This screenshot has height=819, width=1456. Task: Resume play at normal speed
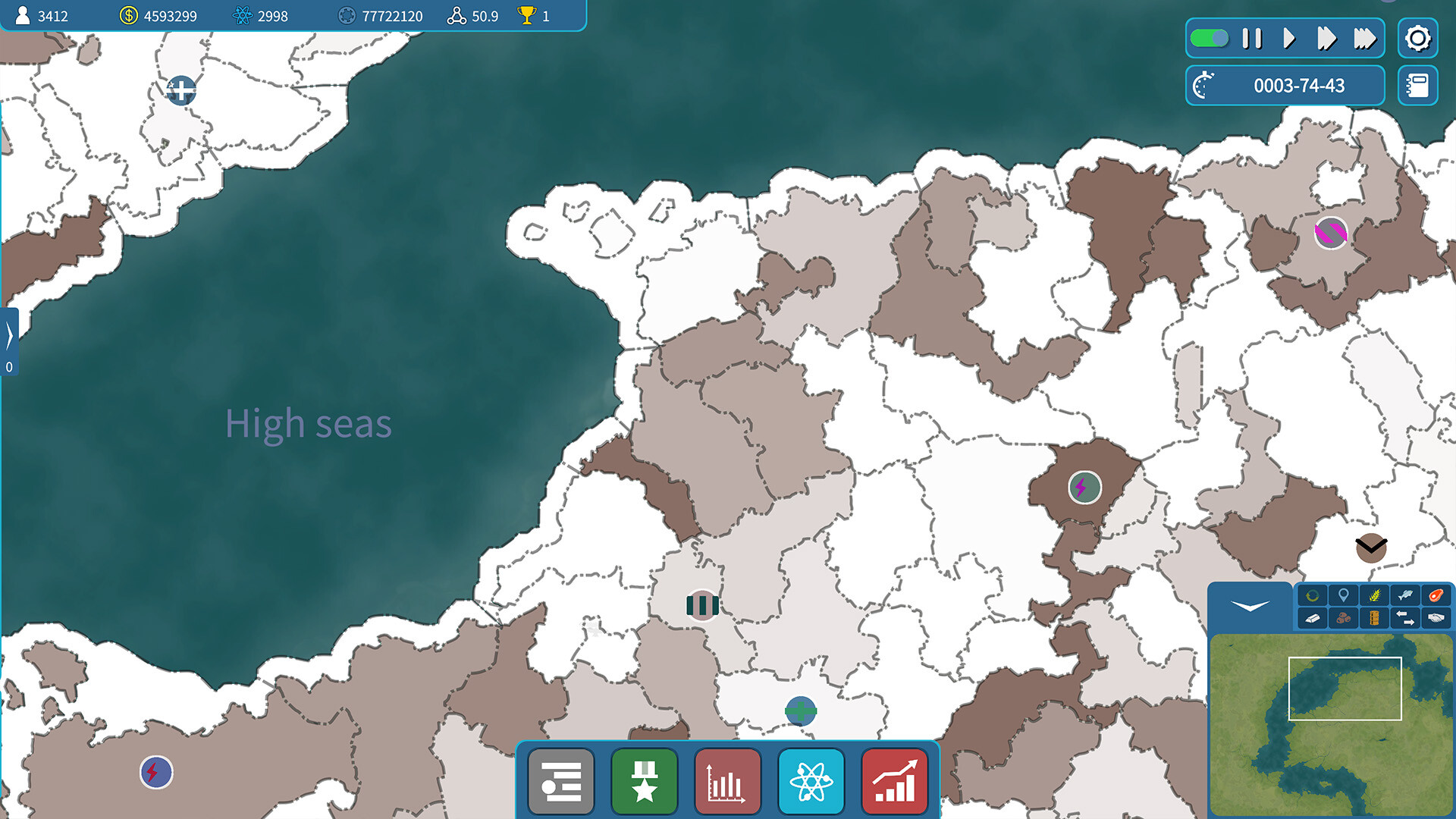pyautogui.click(x=1288, y=38)
